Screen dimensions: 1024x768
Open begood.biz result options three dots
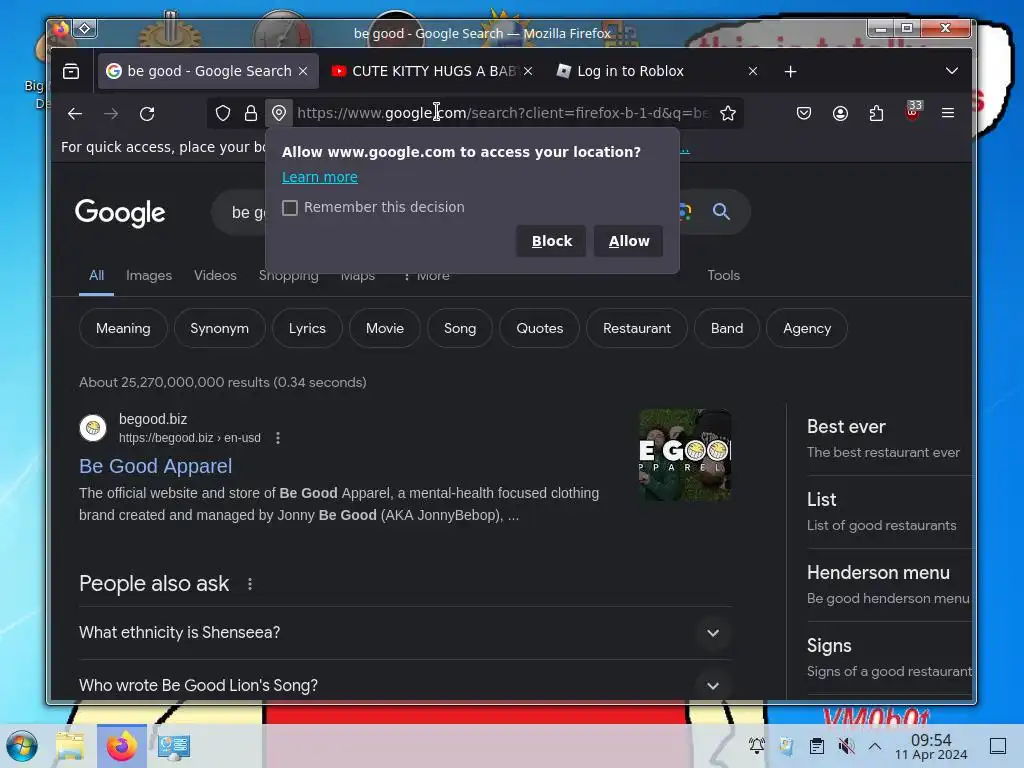(x=278, y=438)
